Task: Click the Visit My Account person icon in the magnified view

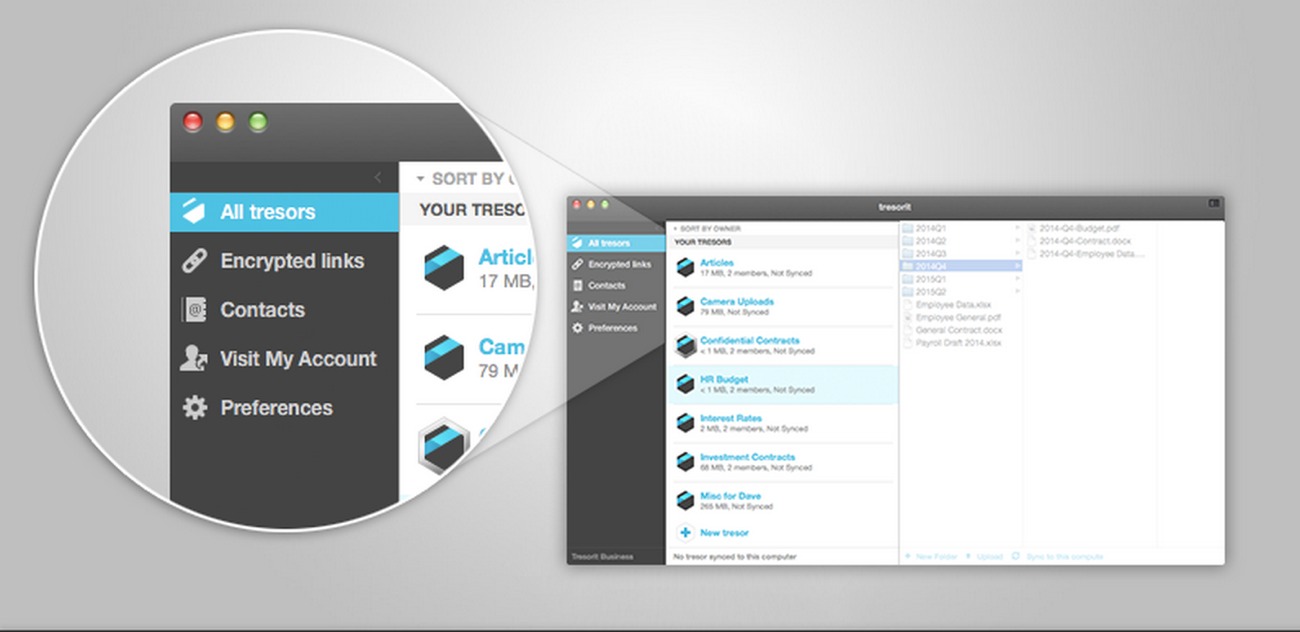Action: coord(194,359)
